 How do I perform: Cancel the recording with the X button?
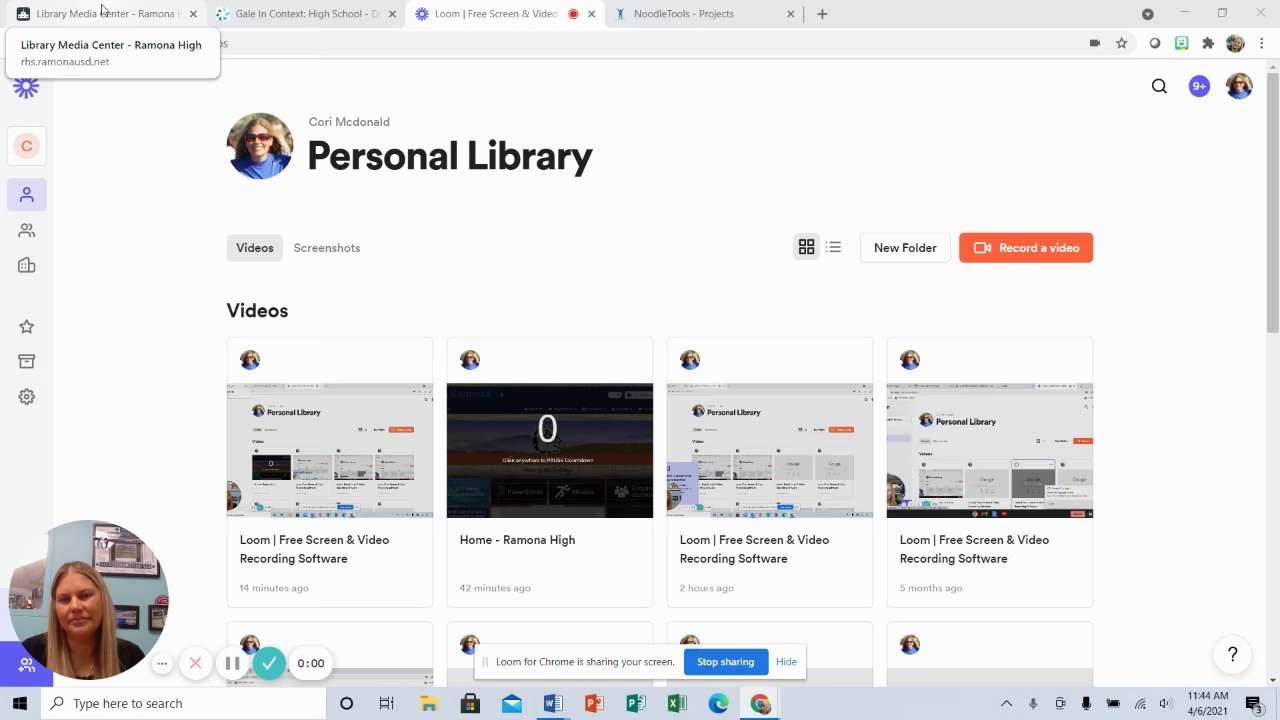[x=195, y=663]
